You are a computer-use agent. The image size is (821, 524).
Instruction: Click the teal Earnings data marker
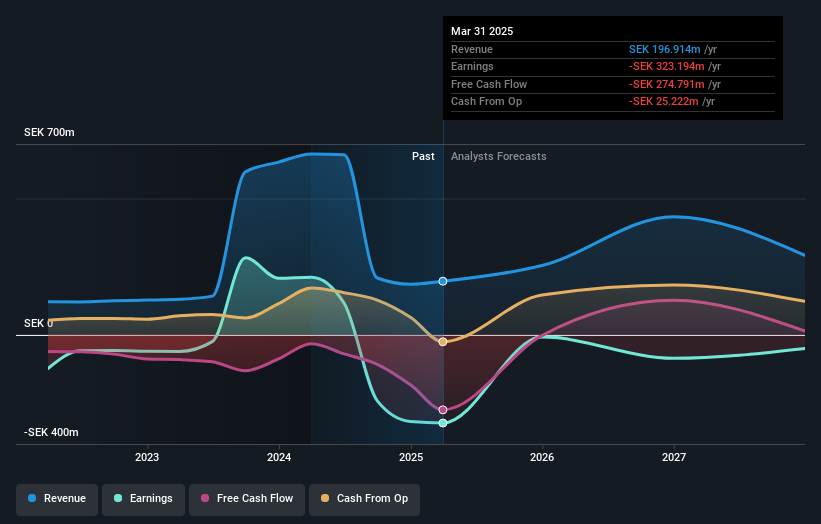pyautogui.click(x=443, y=423)
